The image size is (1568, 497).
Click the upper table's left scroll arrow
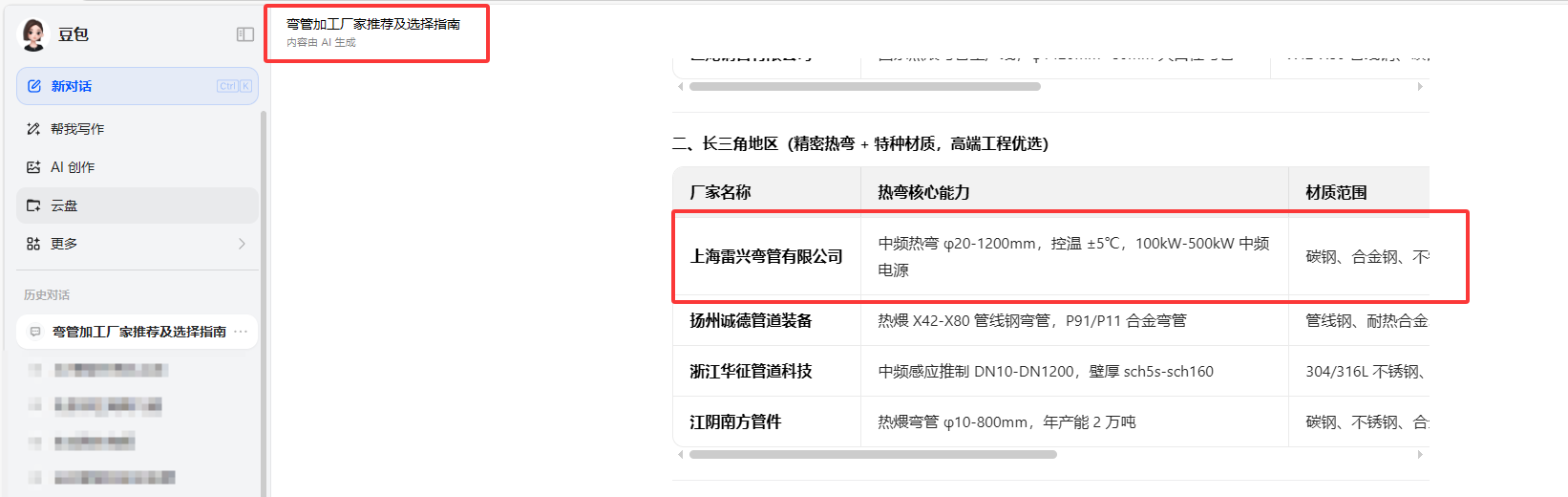point(680,87)
